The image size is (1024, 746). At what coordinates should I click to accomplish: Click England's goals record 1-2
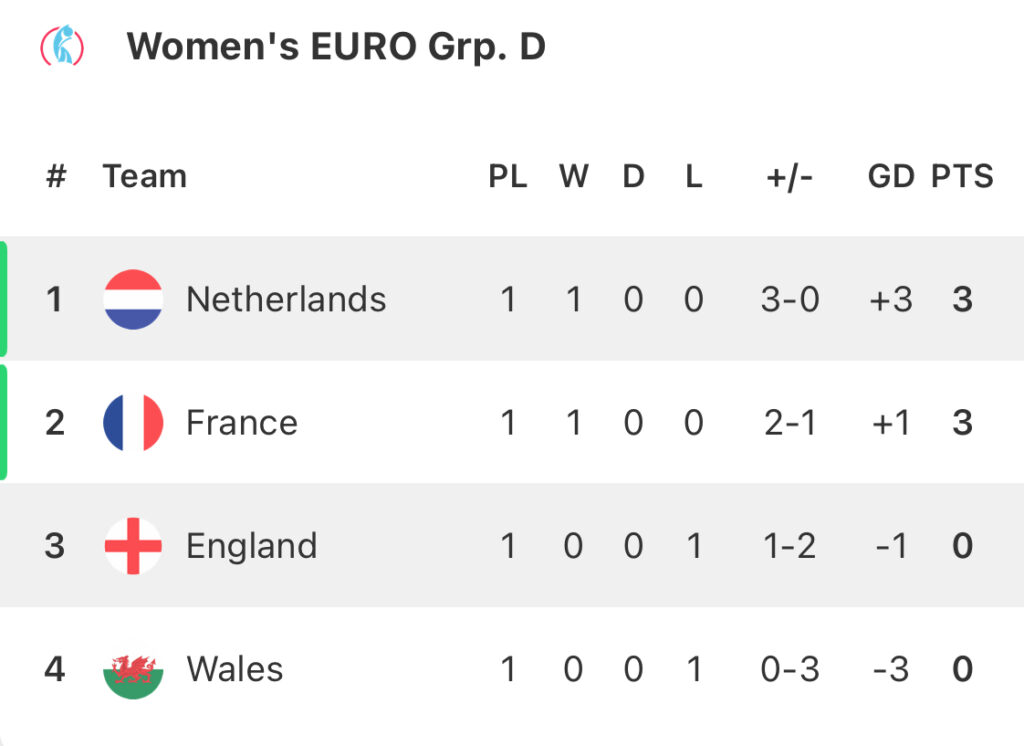click(790, 547)
